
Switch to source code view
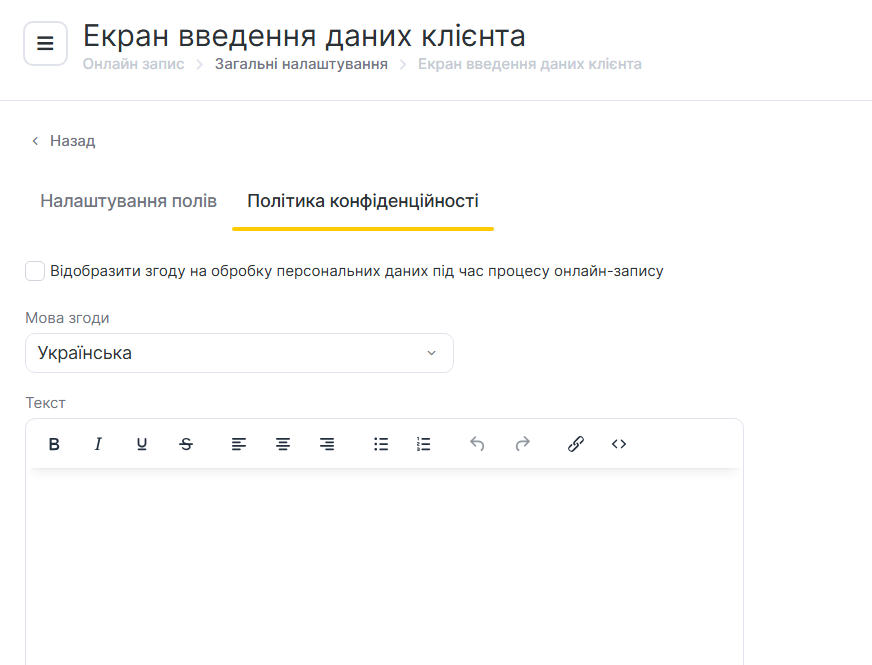[619, 444]
